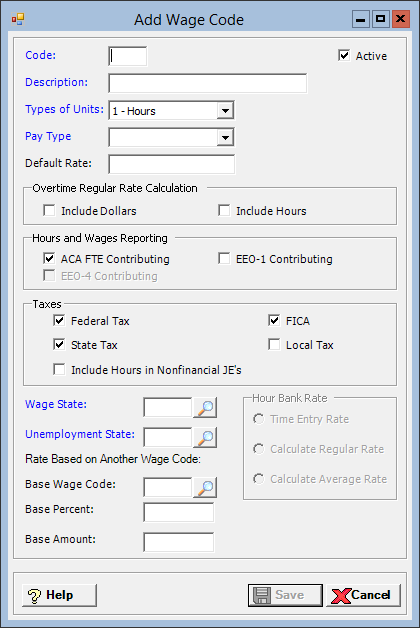This screenshot has width=420, height=628.
Task: Click into the Description text field
Action: (x=207, y=83)
